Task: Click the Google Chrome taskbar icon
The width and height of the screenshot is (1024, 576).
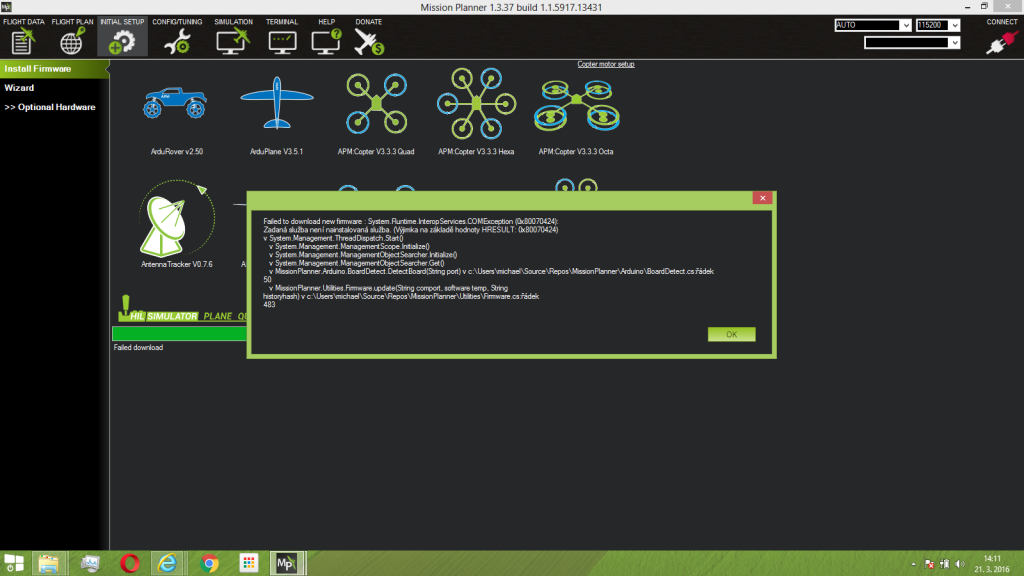Action: click(209, 562)
